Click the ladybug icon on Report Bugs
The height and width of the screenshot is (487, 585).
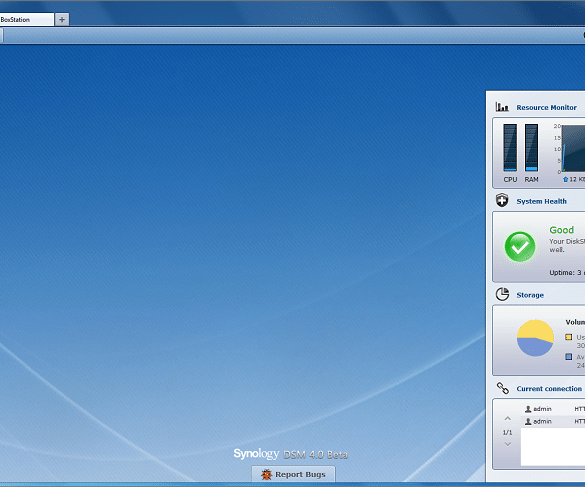pyautogui.click(x=266, y=474)
